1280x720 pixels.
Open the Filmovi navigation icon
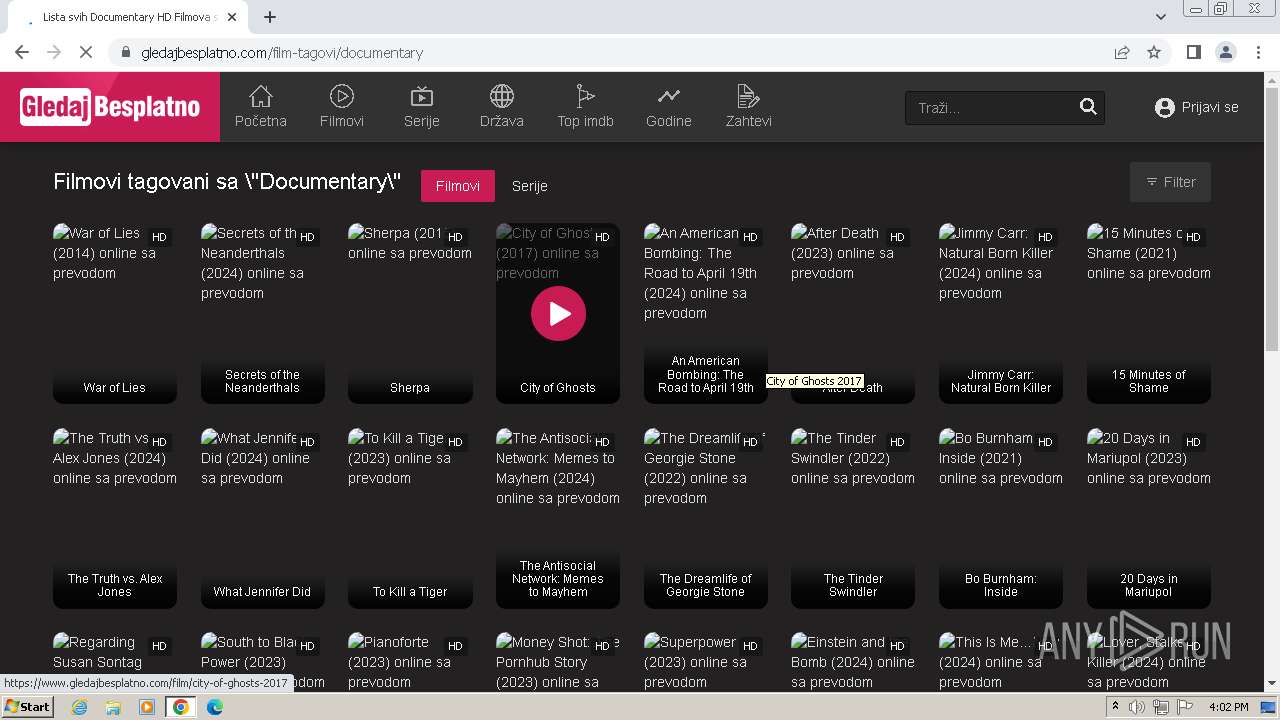click(342, 97)
